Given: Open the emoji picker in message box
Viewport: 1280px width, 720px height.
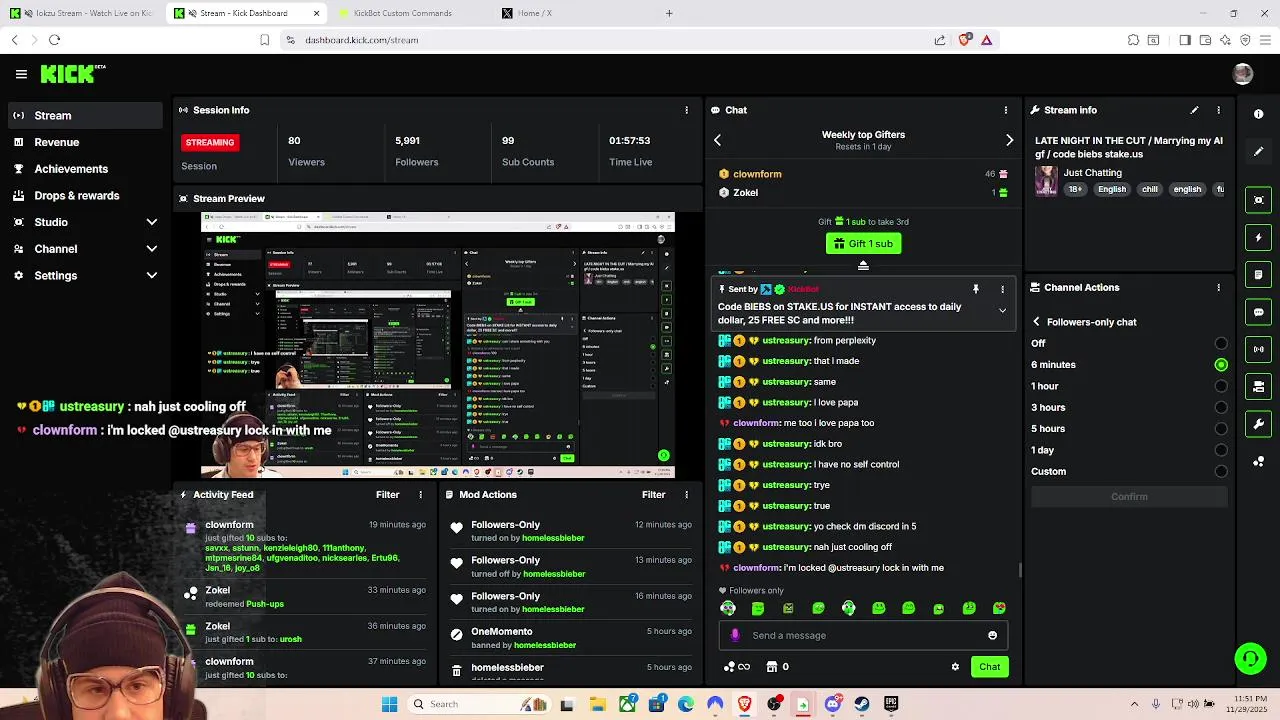Looking at the screenshot, I should click(992, 635).
